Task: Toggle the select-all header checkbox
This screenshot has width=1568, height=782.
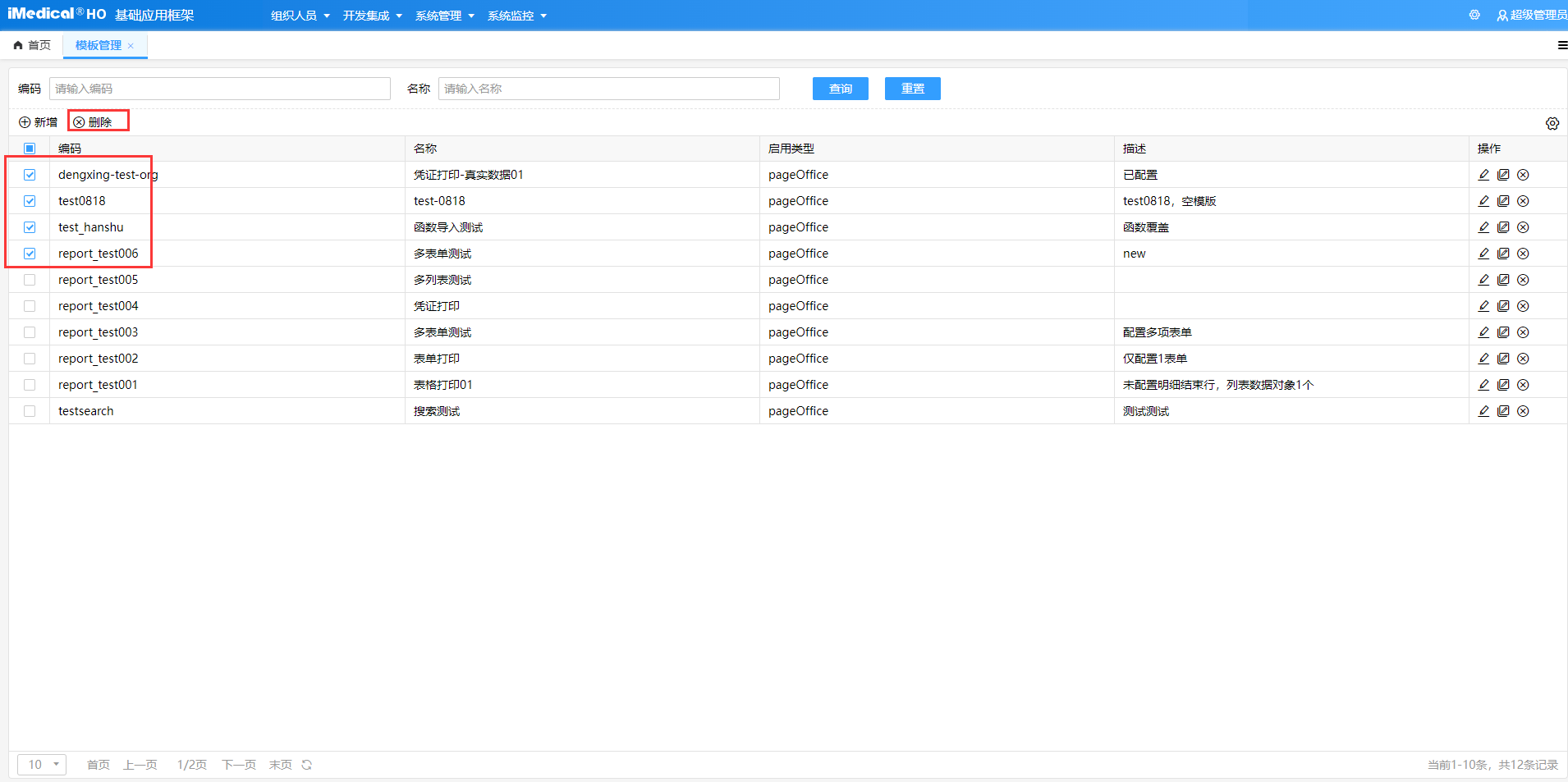Action: 30,149
